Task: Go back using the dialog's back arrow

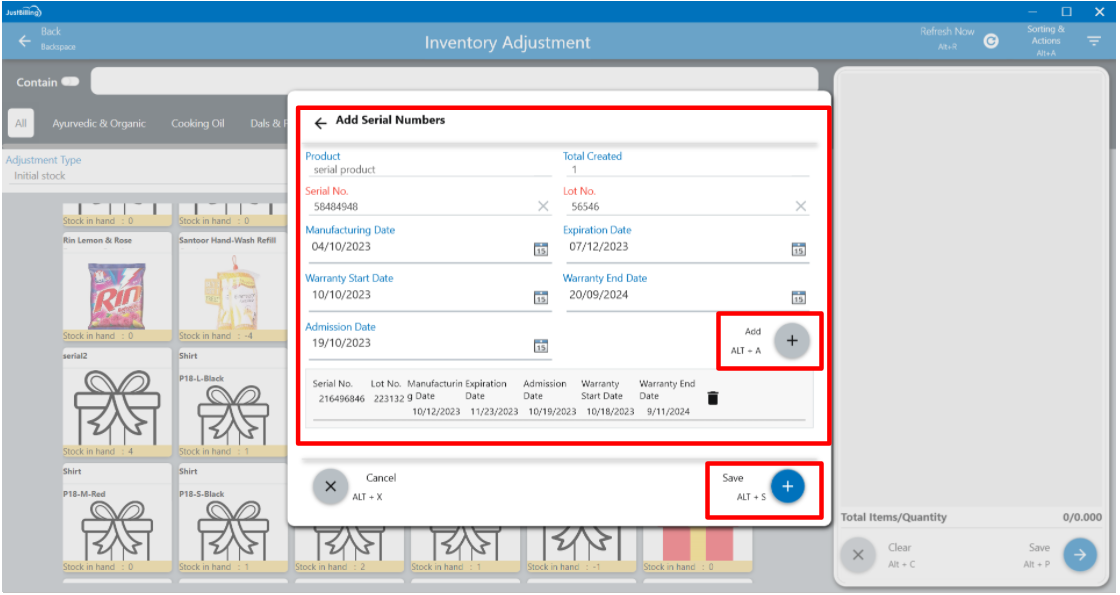Action: (x=320, y=123)
